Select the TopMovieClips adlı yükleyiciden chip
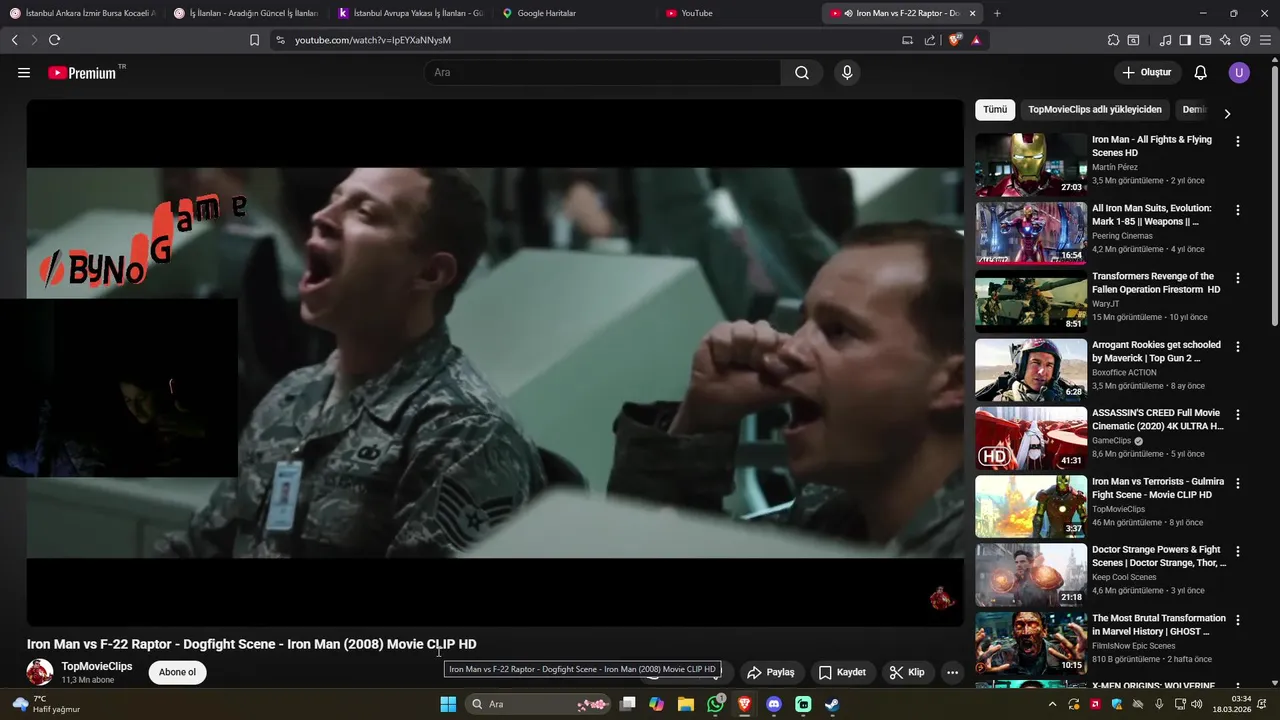Screen dimensions: 1280x720 tap(1095, 110)
